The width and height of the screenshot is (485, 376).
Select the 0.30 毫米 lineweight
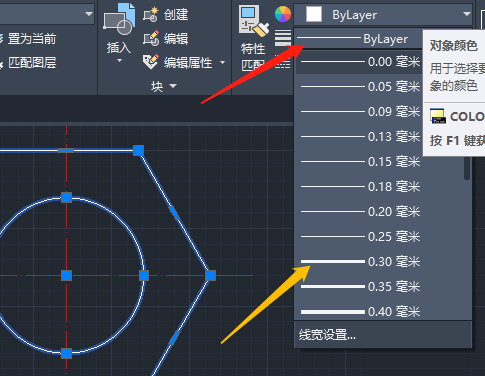381,262
